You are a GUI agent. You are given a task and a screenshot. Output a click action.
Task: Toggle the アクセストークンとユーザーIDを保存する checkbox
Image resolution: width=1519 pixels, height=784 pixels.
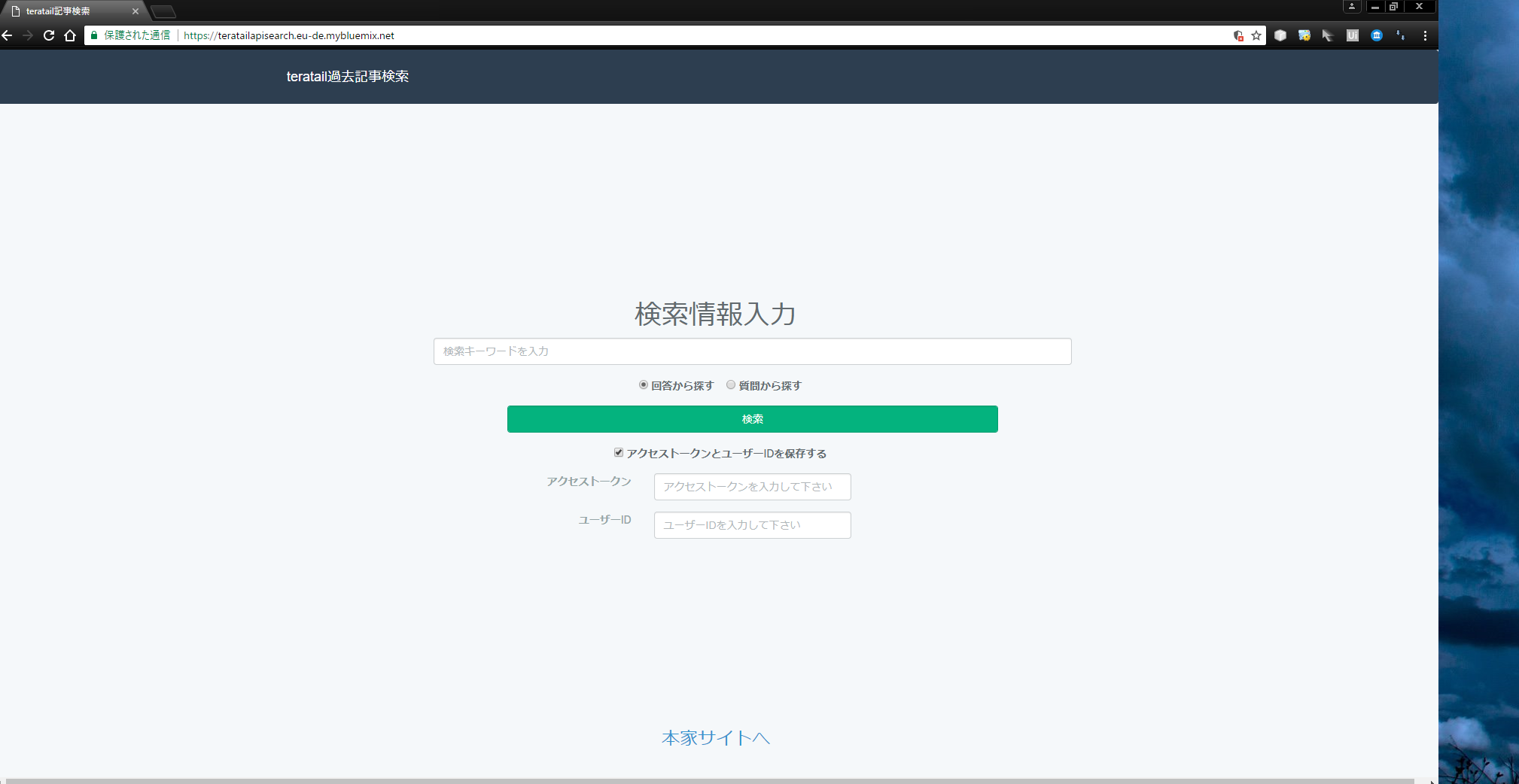pyautogui.click(x=619, y=453)
